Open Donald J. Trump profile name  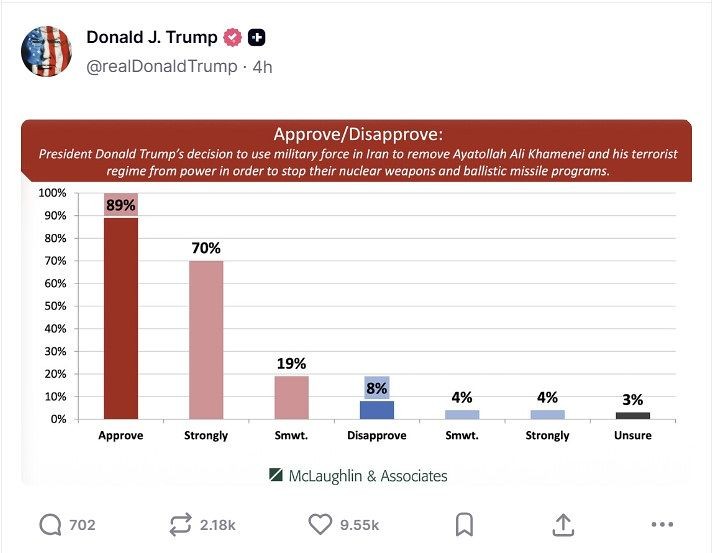(151, 38)
